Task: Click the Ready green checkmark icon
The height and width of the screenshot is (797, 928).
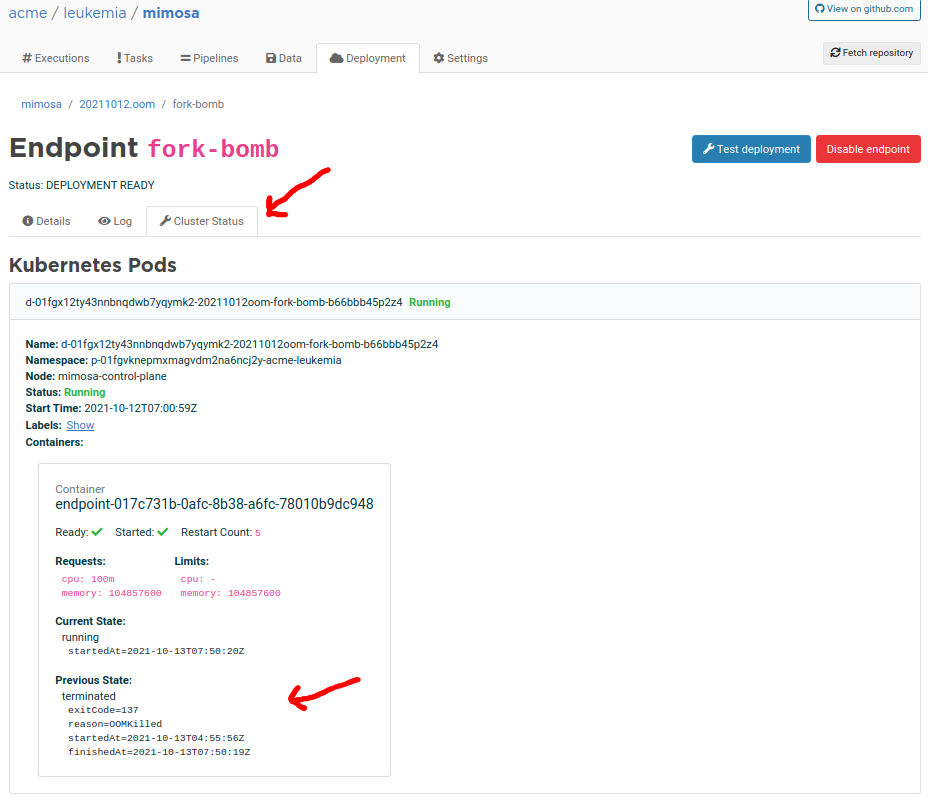Action: click(x=97, y=532)
